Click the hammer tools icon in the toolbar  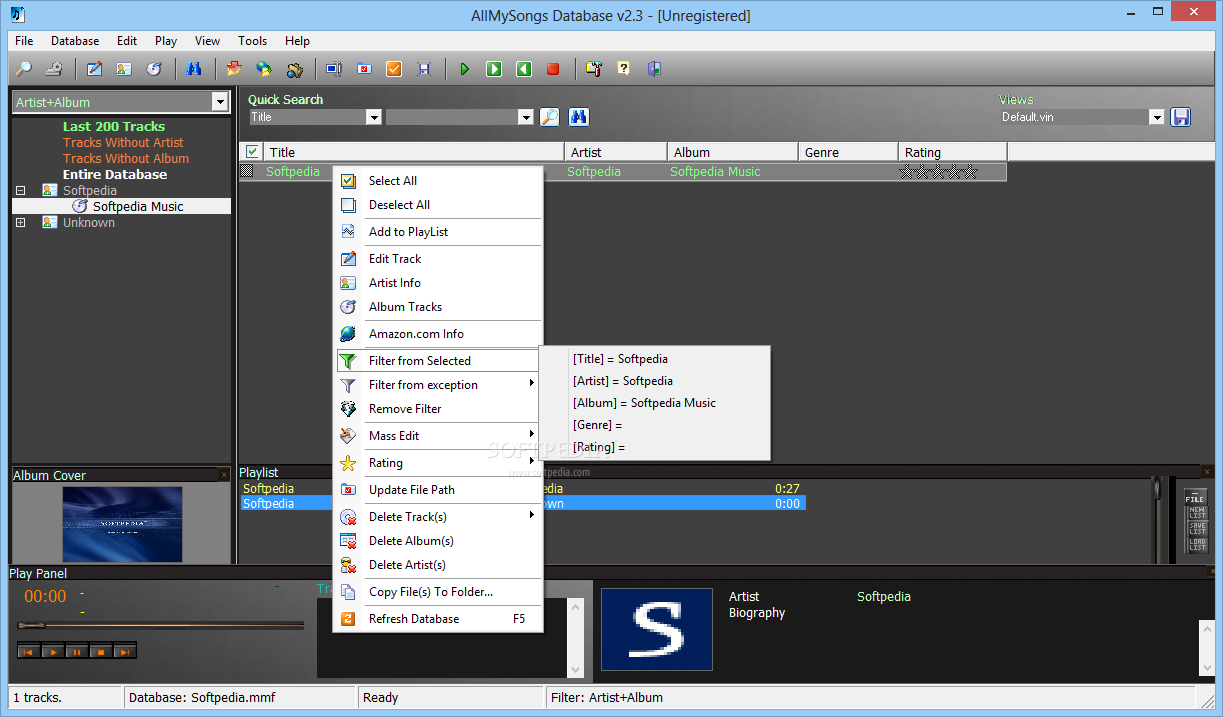(594, 69)
